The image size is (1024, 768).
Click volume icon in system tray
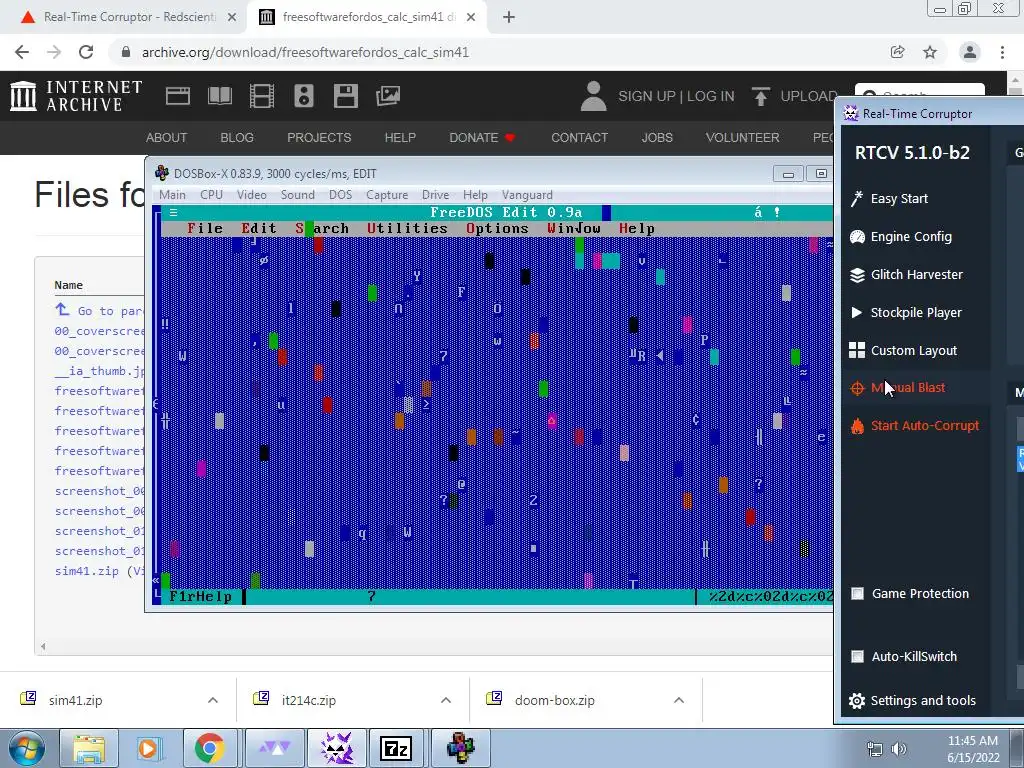[x=899, y=748]
